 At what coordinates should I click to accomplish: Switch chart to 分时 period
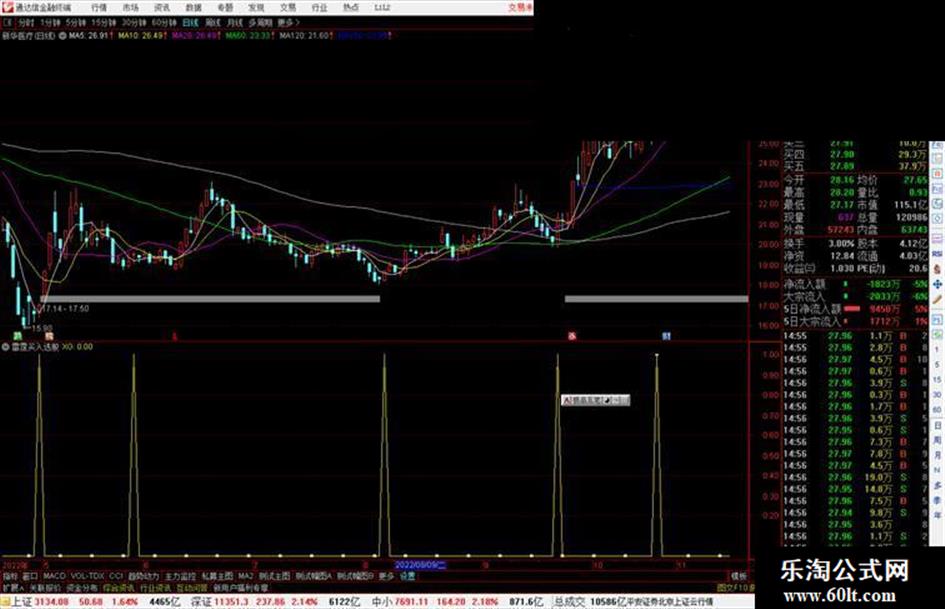click(x=26, y=23)
